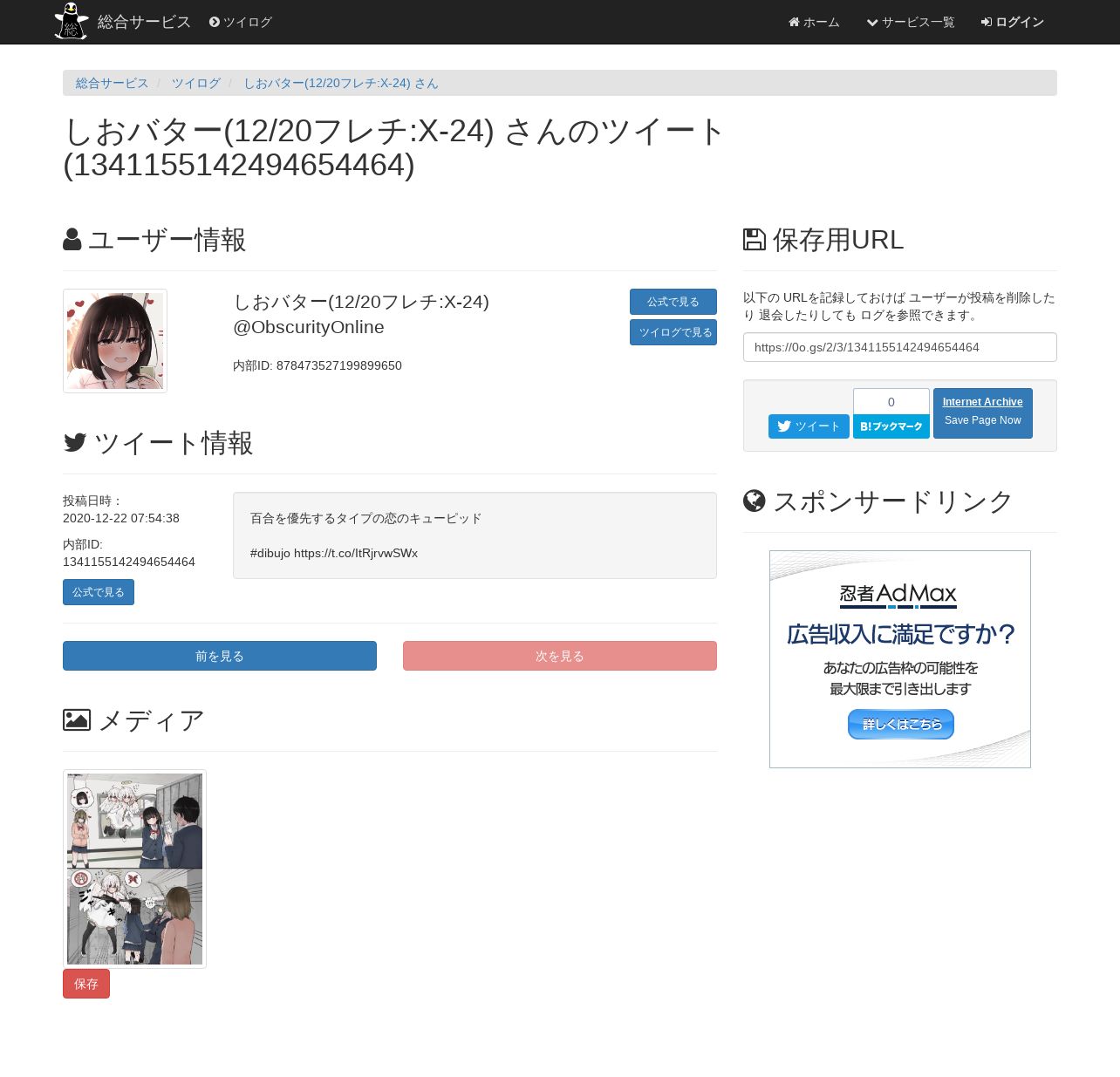Open 総合サービス breadcrumb link
Image resolution: width=1120 pixels, height=1077 pixels.
tap(113, 83)
